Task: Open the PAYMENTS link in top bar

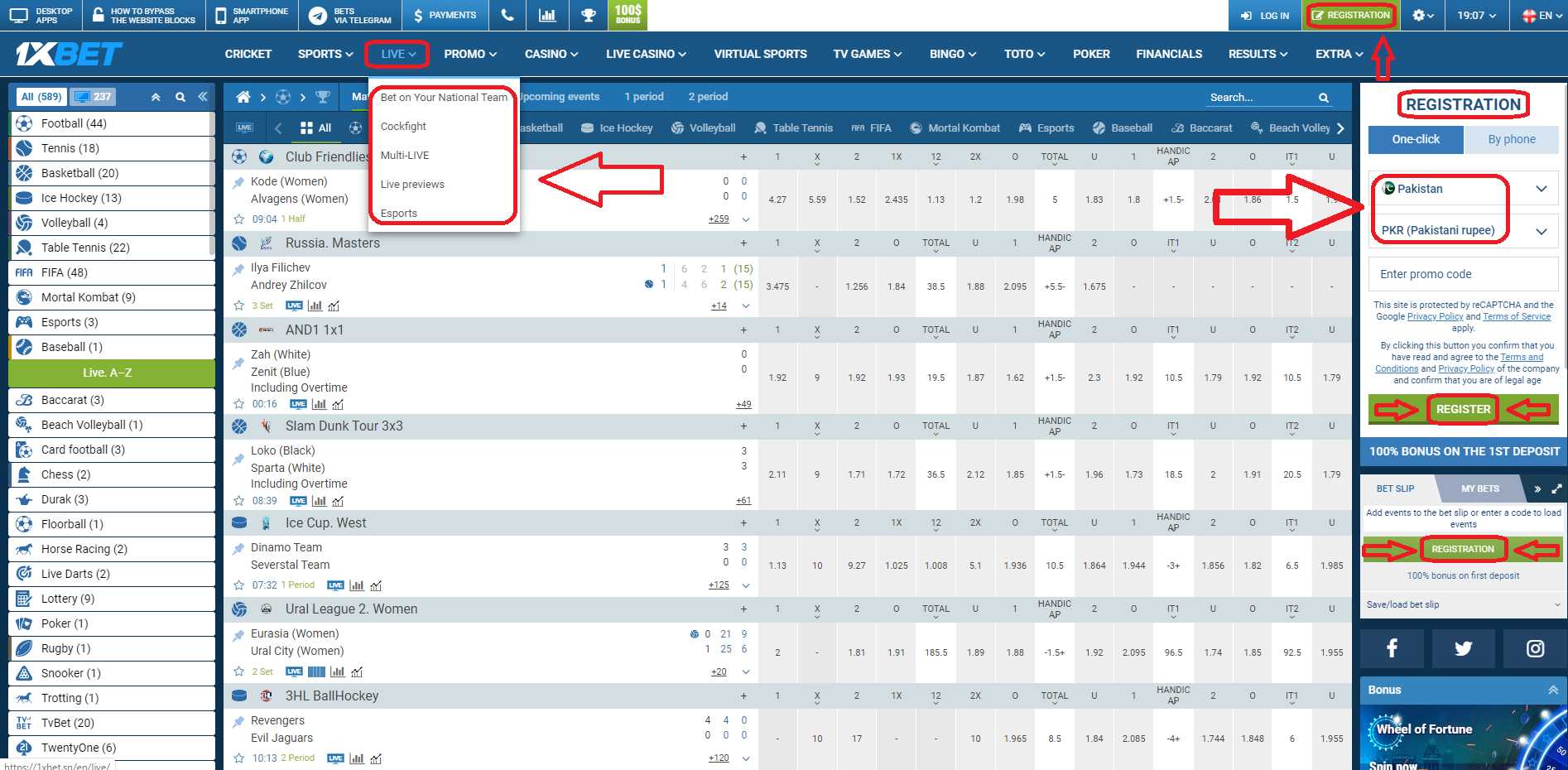Action: click(x=445, y=15)
